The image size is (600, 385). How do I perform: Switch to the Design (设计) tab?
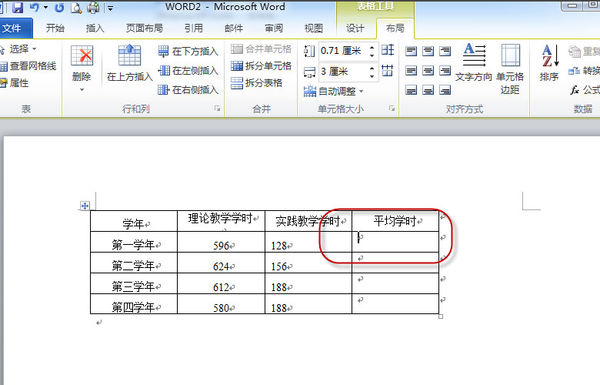click(x=355, y=28)
